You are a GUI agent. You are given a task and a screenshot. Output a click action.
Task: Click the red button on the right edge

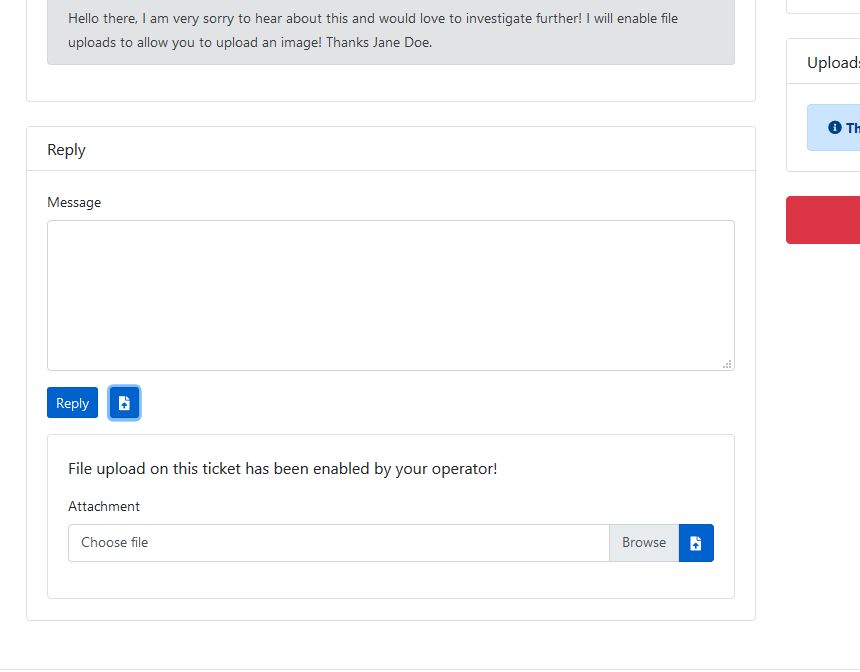(x=824, y=220)
